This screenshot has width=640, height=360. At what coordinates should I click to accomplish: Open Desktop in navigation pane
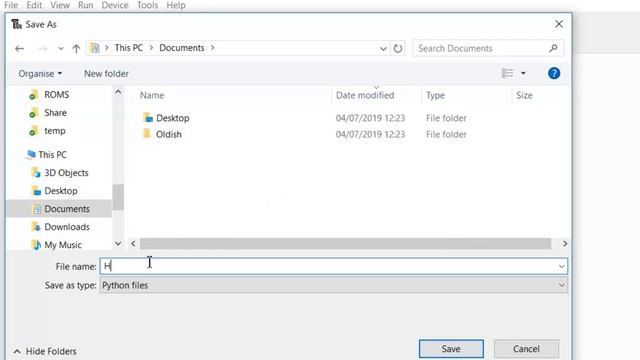61,191
